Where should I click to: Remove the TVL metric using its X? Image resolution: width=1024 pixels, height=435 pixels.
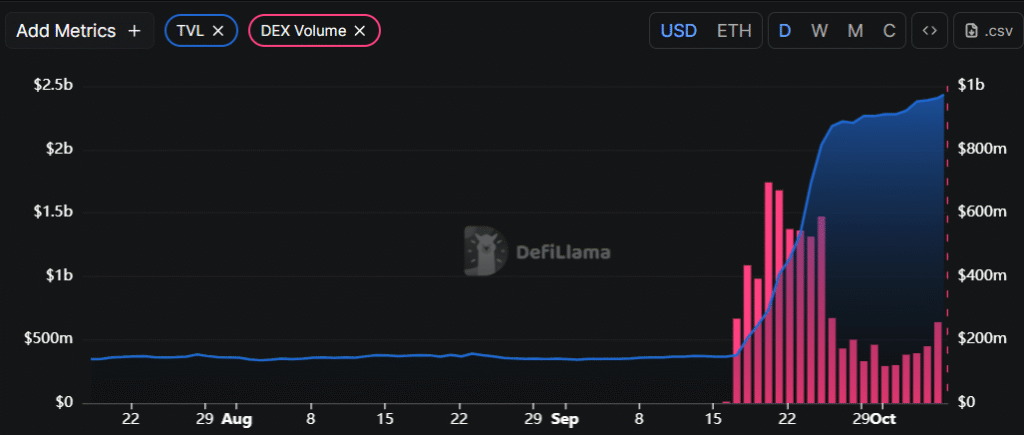[x=218, y=31]
